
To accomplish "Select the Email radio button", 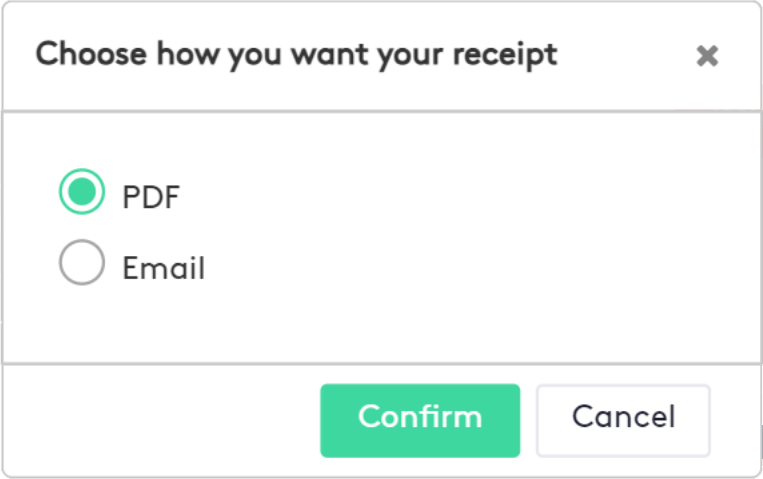I will coord(82,265).
